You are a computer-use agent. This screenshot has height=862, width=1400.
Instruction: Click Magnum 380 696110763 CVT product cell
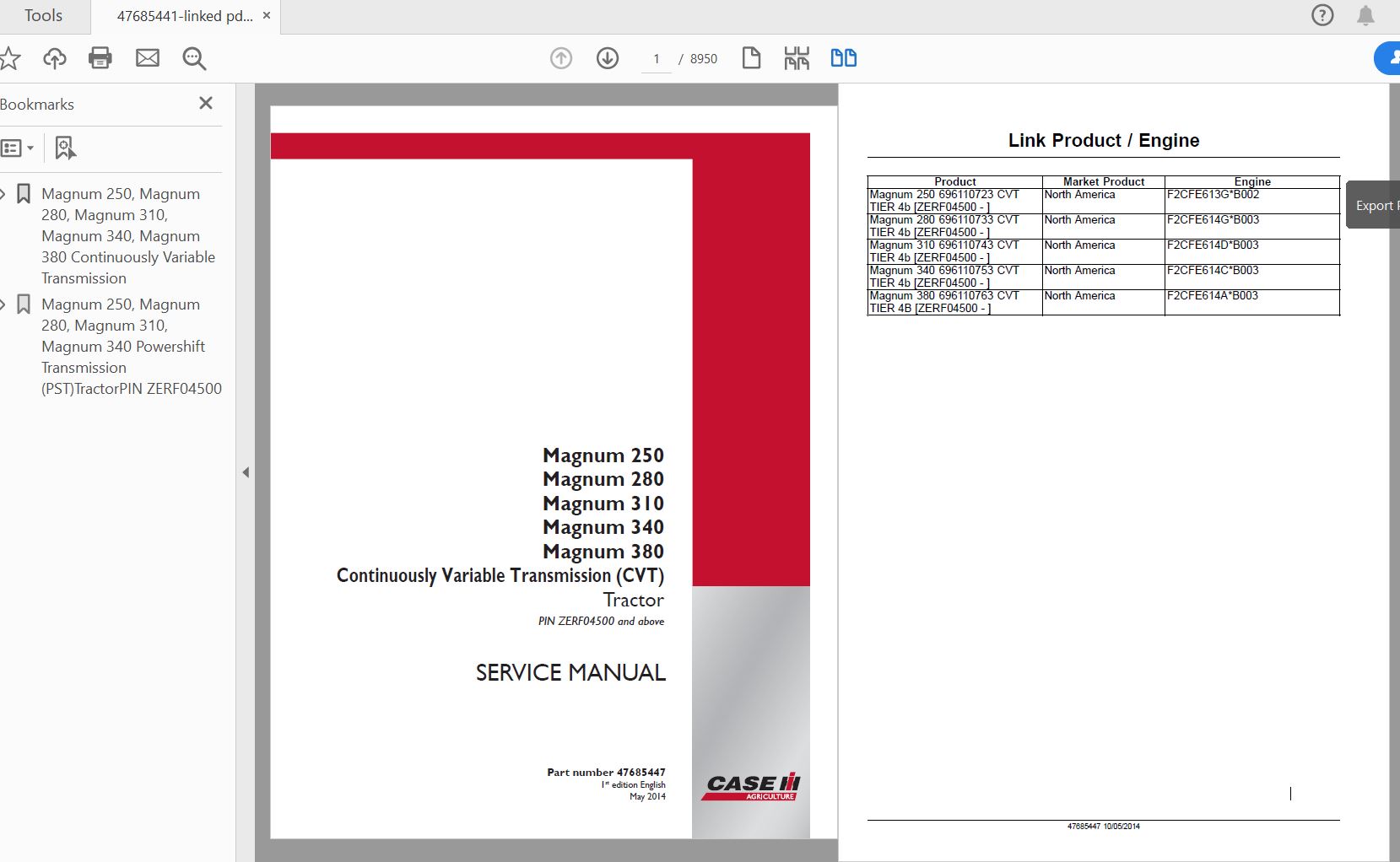[954, 302]
